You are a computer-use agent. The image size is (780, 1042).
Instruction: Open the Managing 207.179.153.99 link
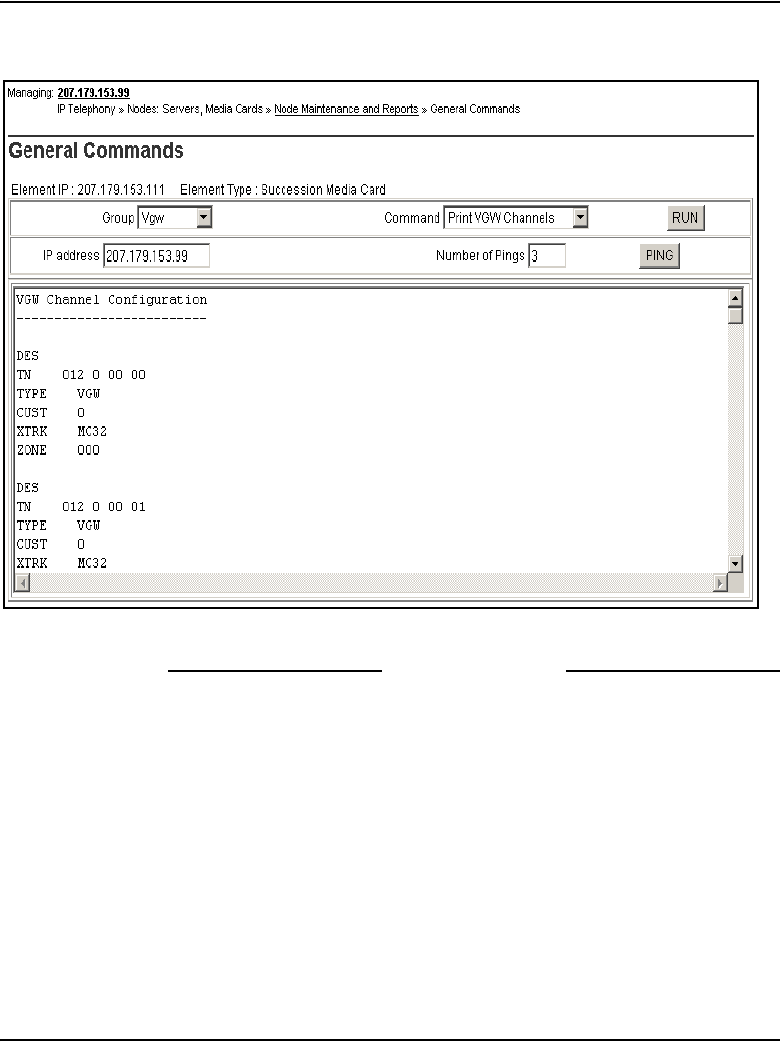(x=93, y=93)
